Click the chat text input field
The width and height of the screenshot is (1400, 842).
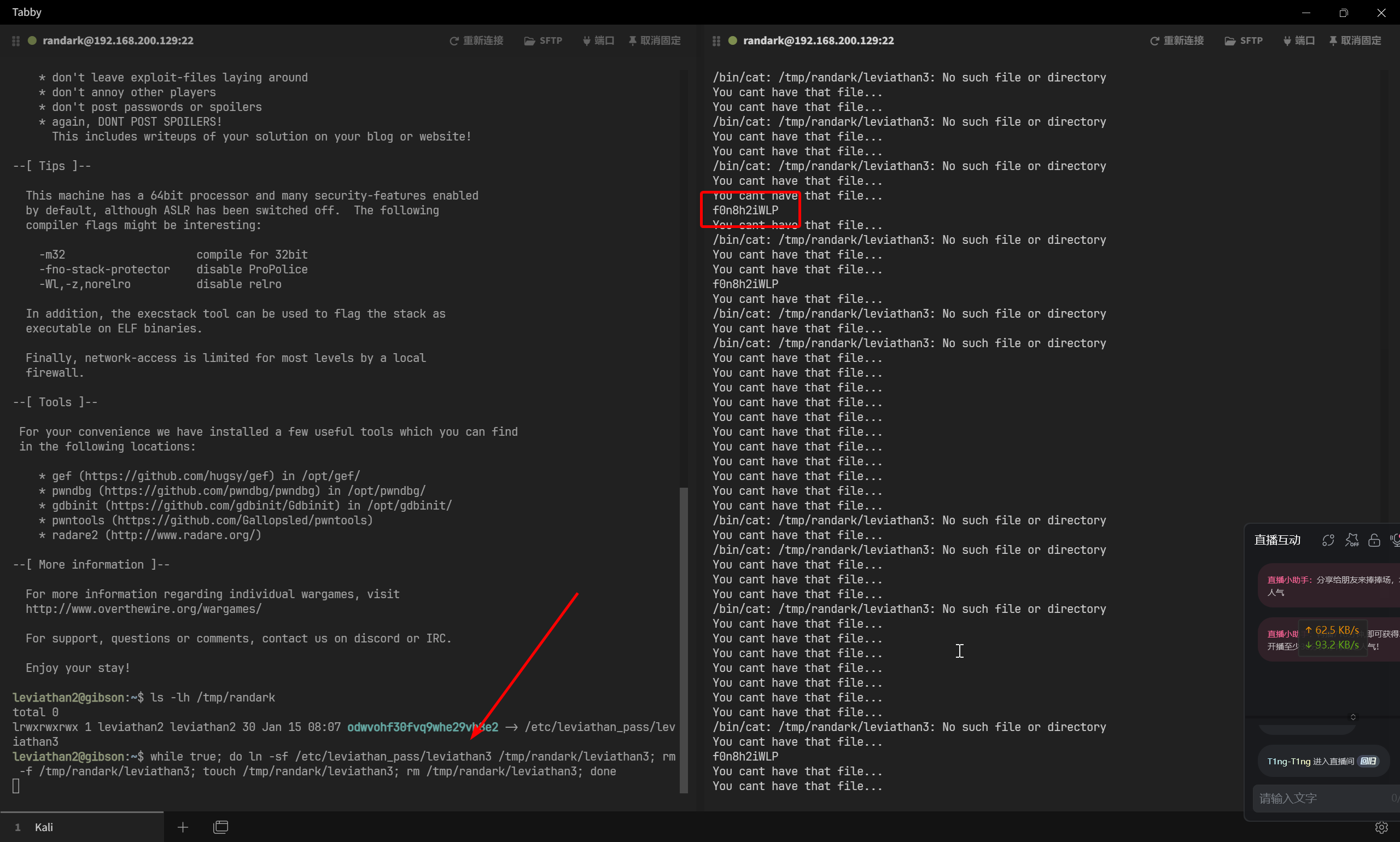point(1326,798)
